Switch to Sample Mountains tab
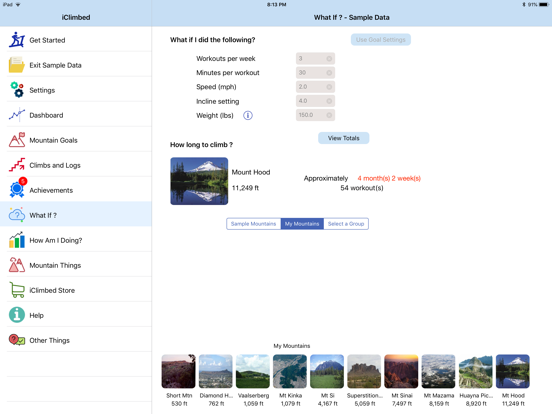This screenshot has width=552, height=414. click(253, 224)
